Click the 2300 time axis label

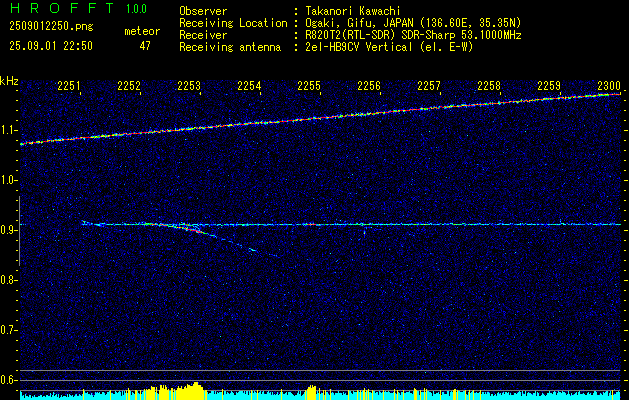pos(609,85)
